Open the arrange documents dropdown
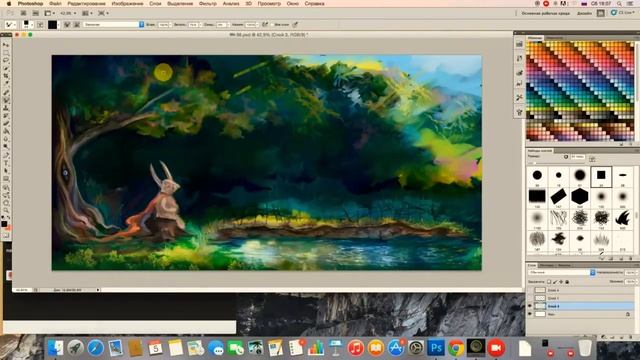Screen dimensions: 640x360 click(x=87, y=13)
